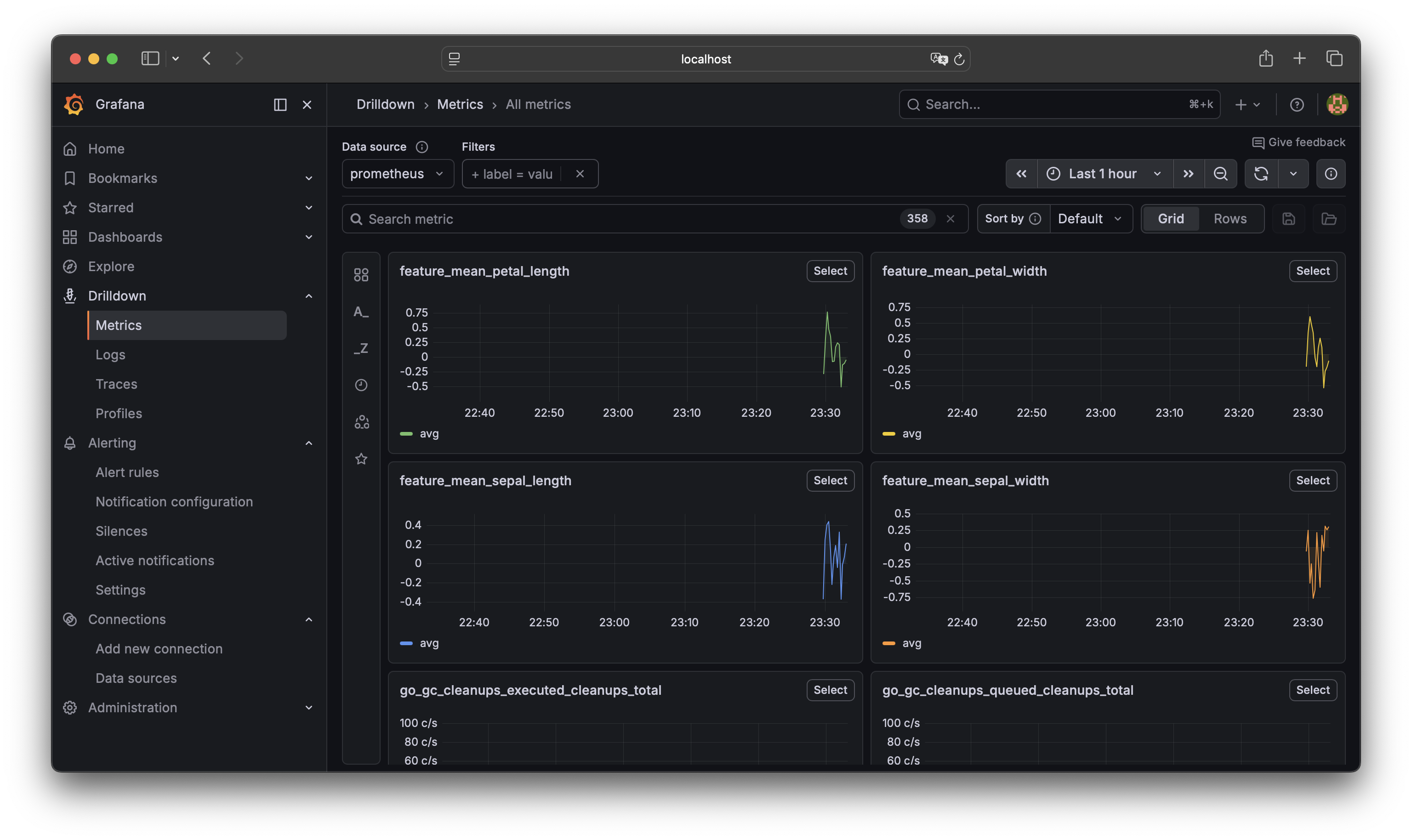
Task: Open the Last 1 hour time picker
Action: [x=1104, y=174]
